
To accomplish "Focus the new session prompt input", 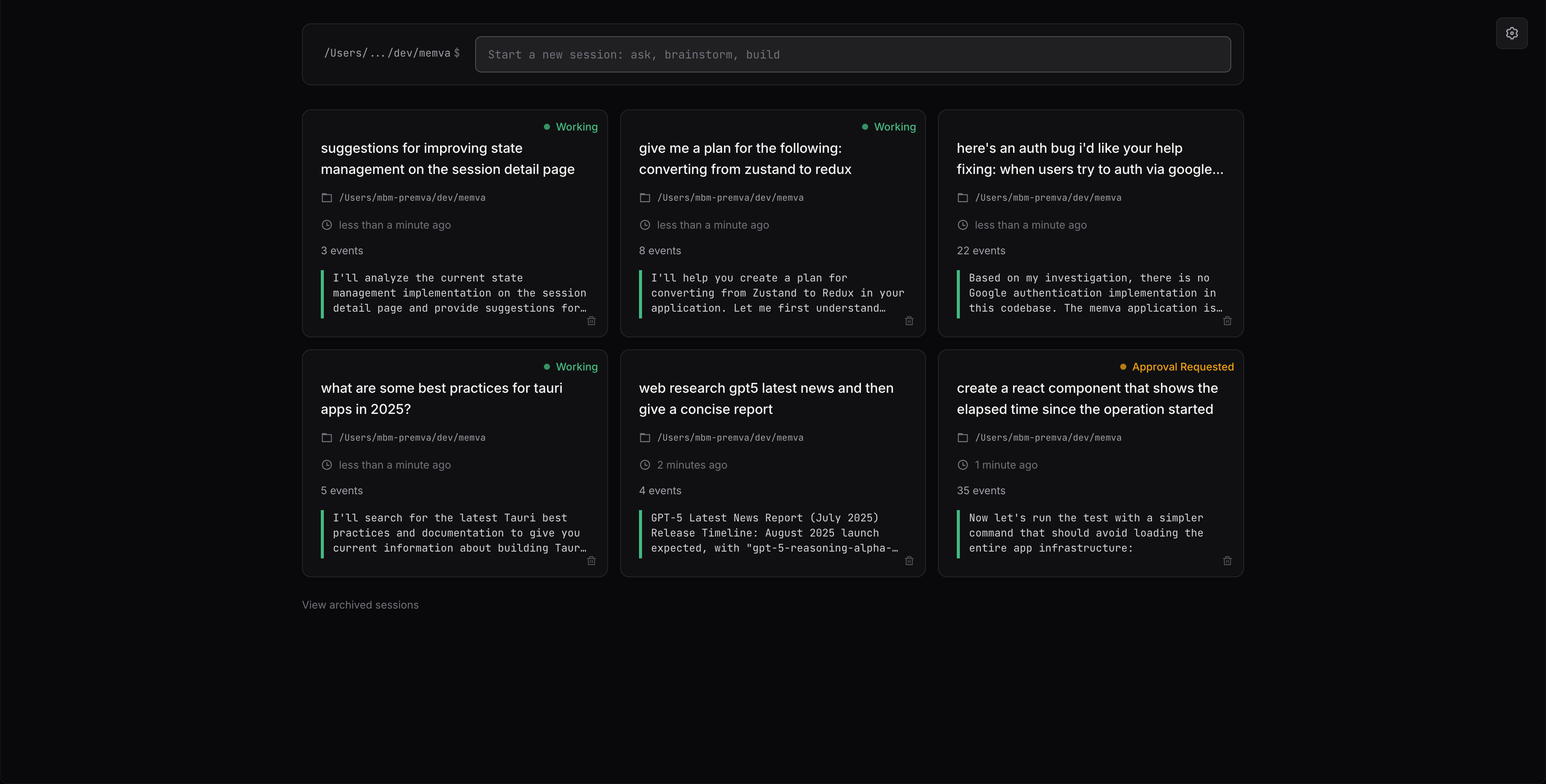I will click(852, 55).
